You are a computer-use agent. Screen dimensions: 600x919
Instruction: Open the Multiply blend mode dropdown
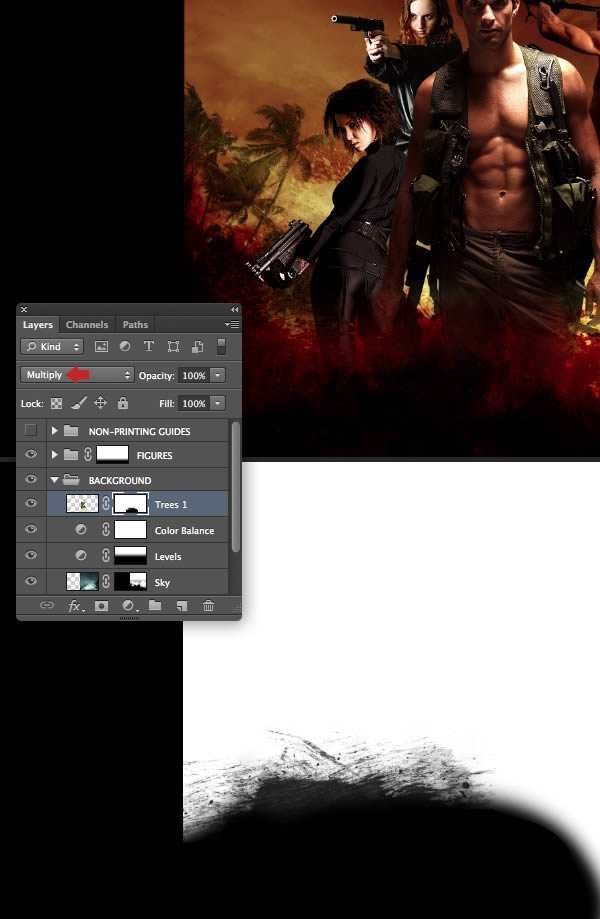pyautogui.click(x=77, y=375)
